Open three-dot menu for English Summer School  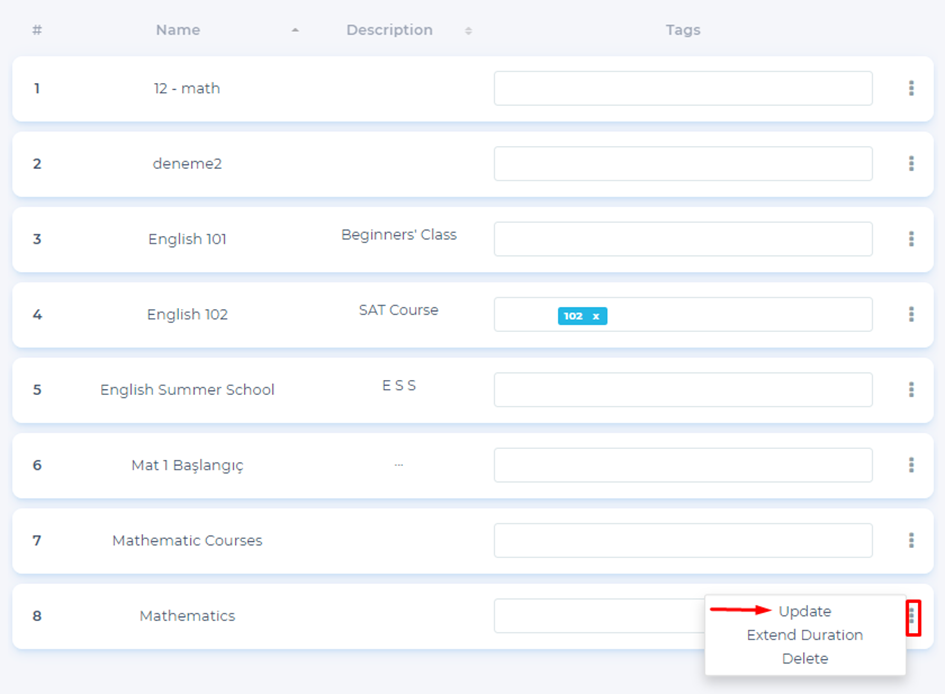[x=911, y=389]
